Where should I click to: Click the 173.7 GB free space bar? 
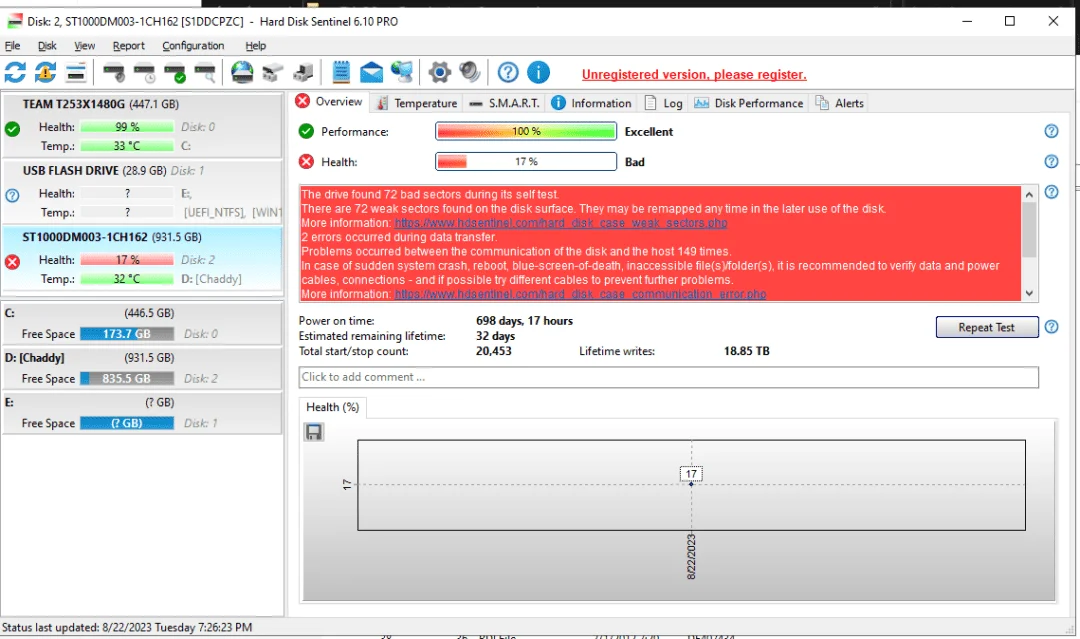click(x=127, y=334)
